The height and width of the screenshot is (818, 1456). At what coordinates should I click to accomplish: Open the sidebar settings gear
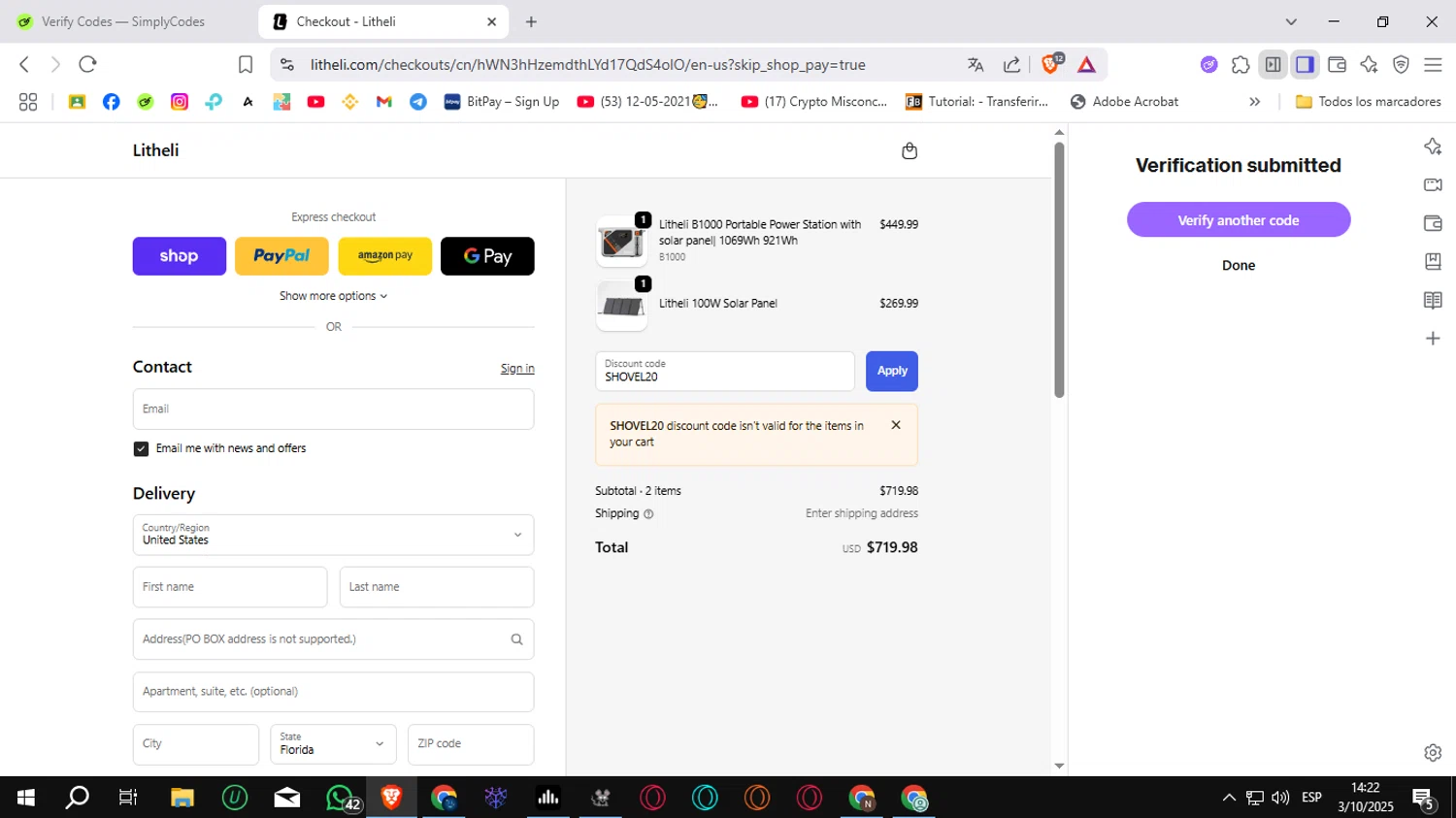click(1433, 752)
